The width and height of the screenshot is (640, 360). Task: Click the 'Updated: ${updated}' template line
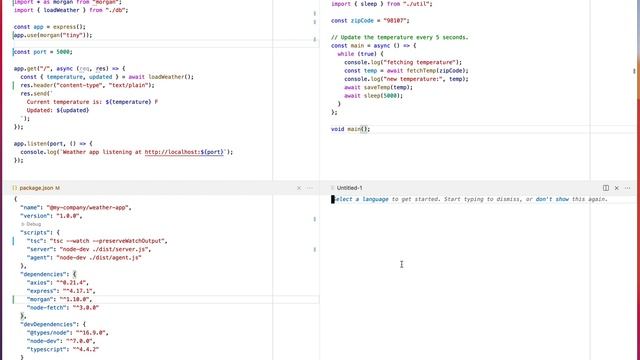58,110
